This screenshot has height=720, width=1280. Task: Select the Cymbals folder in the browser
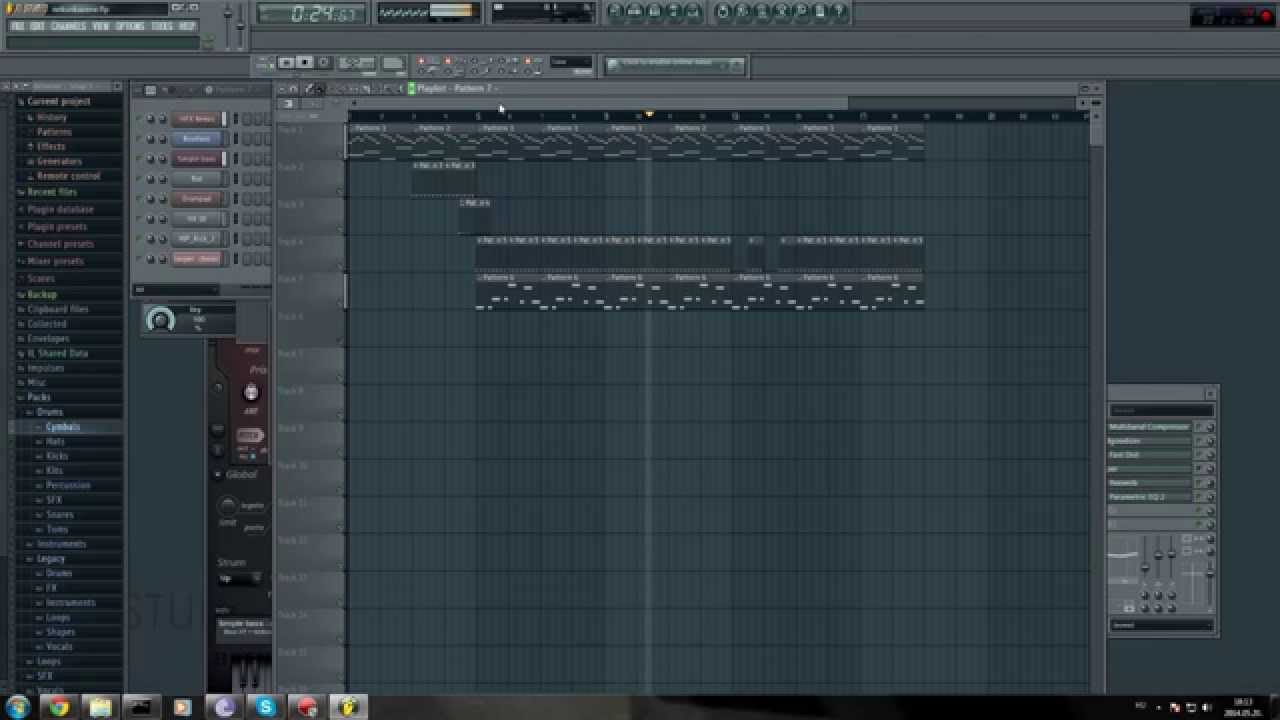[62, 427]
